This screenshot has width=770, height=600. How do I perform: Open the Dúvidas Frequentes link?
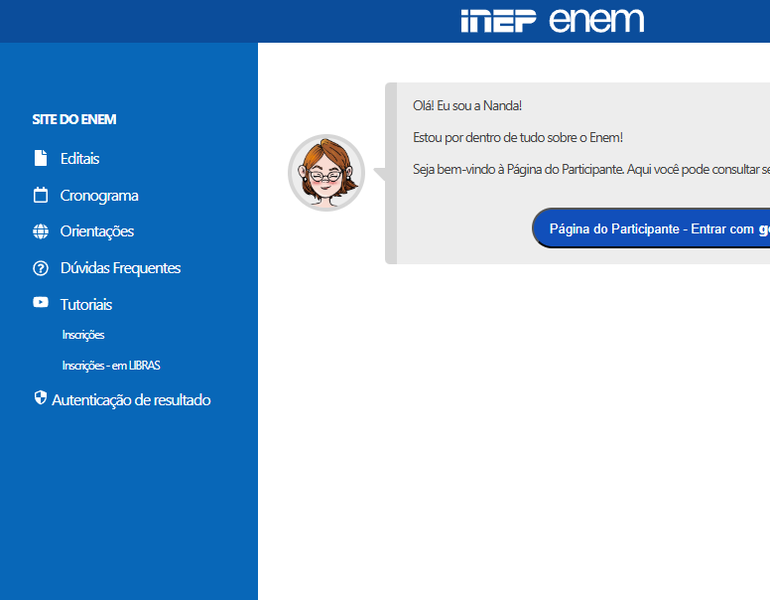[x=120, y=268]
